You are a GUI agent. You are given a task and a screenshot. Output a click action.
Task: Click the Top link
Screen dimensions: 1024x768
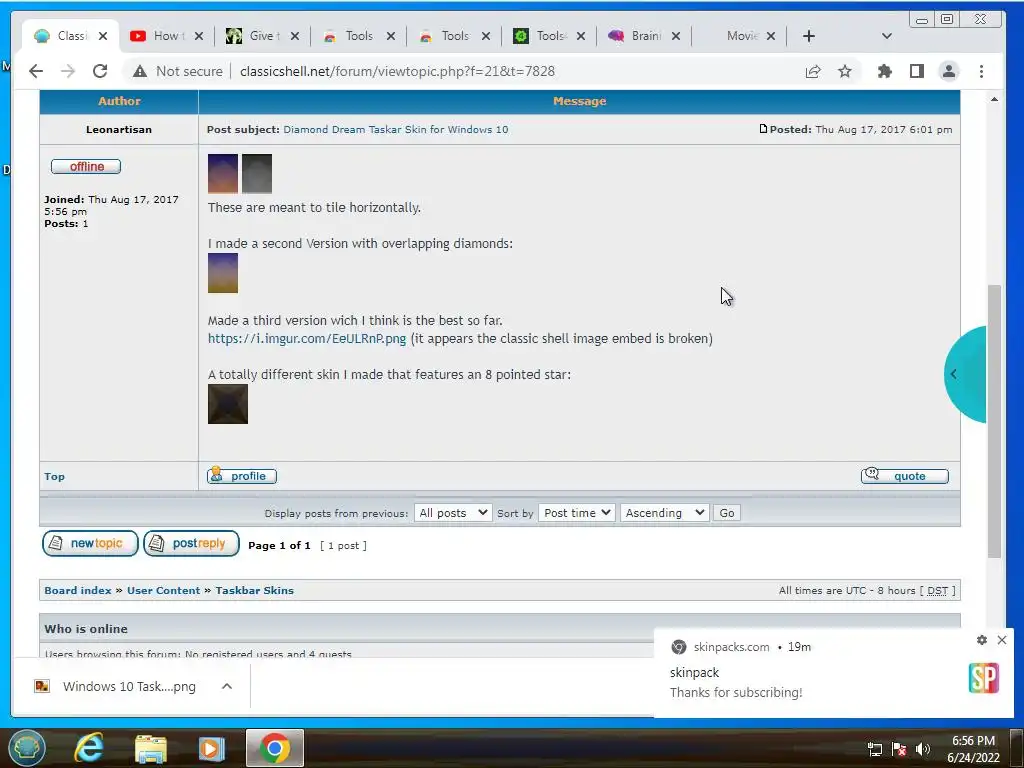coord(54,477)
